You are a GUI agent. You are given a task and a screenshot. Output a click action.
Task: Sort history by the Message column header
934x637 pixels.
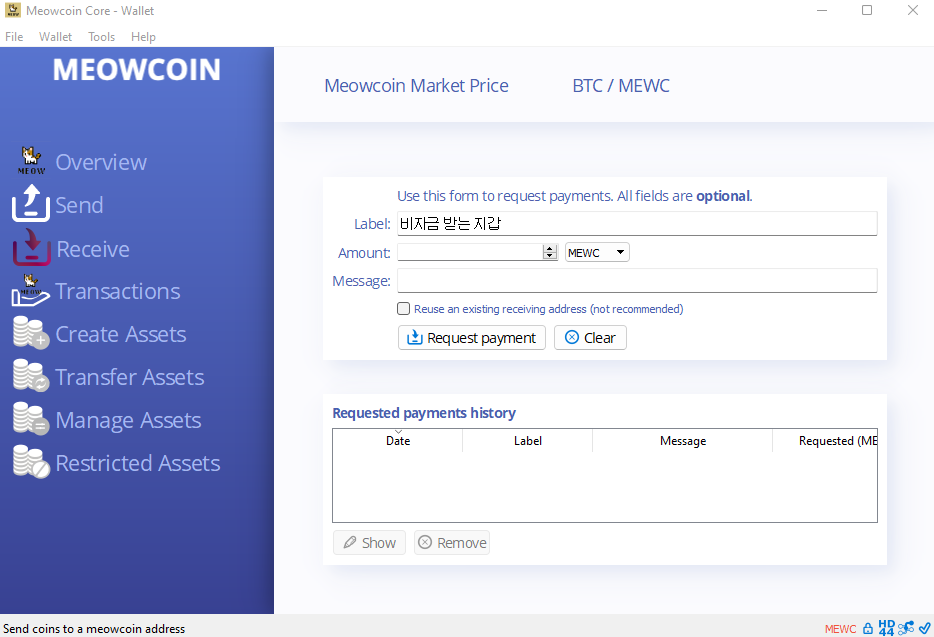683,440
